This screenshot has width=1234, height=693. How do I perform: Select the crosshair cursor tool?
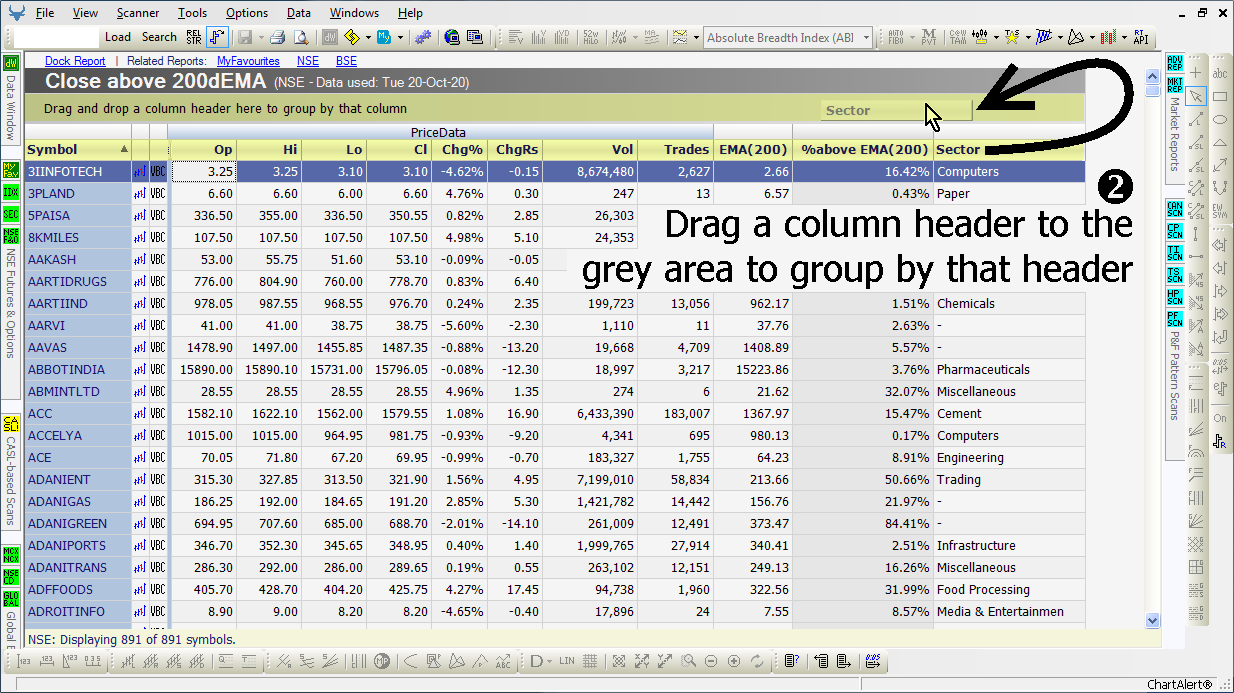(x=1196, y=74)
